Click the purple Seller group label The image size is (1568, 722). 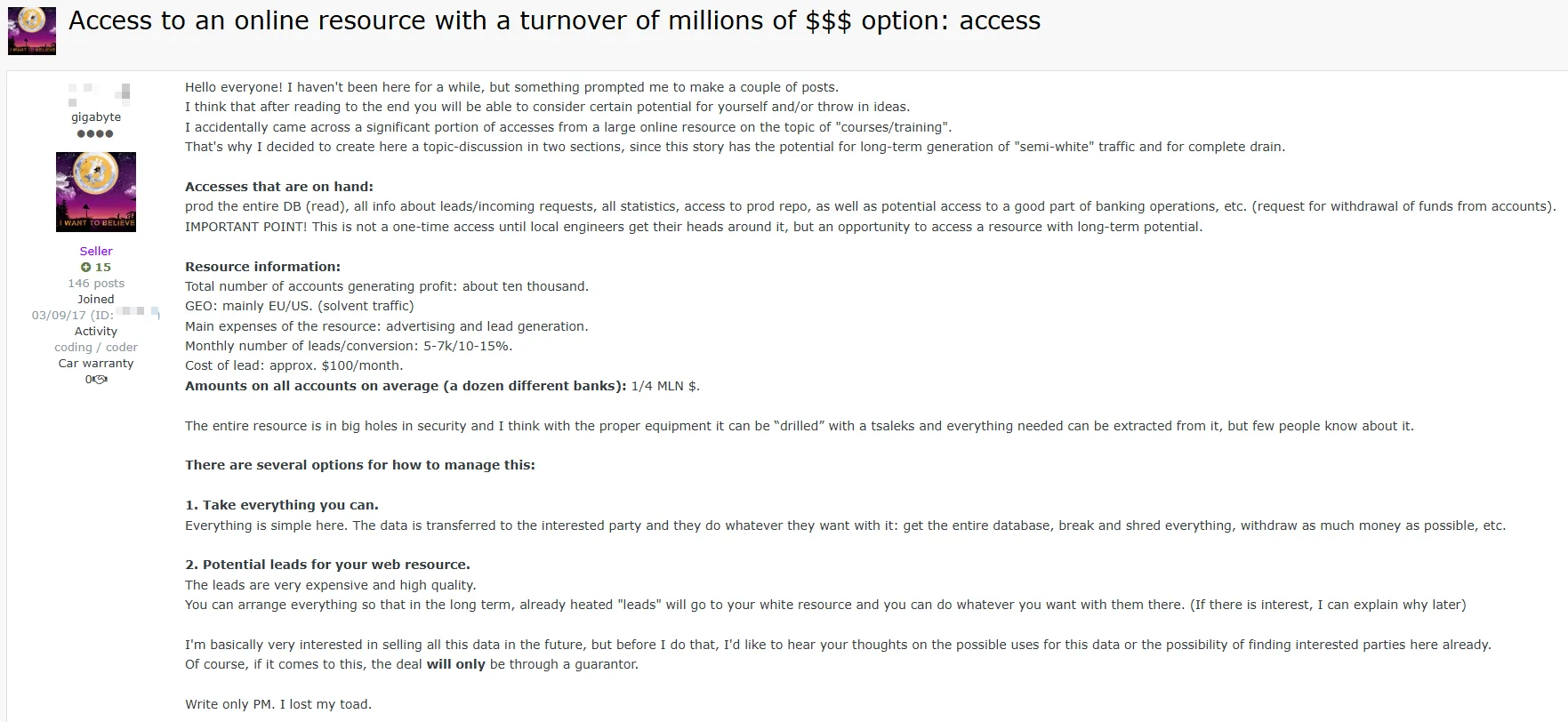[x=96, y=251]
